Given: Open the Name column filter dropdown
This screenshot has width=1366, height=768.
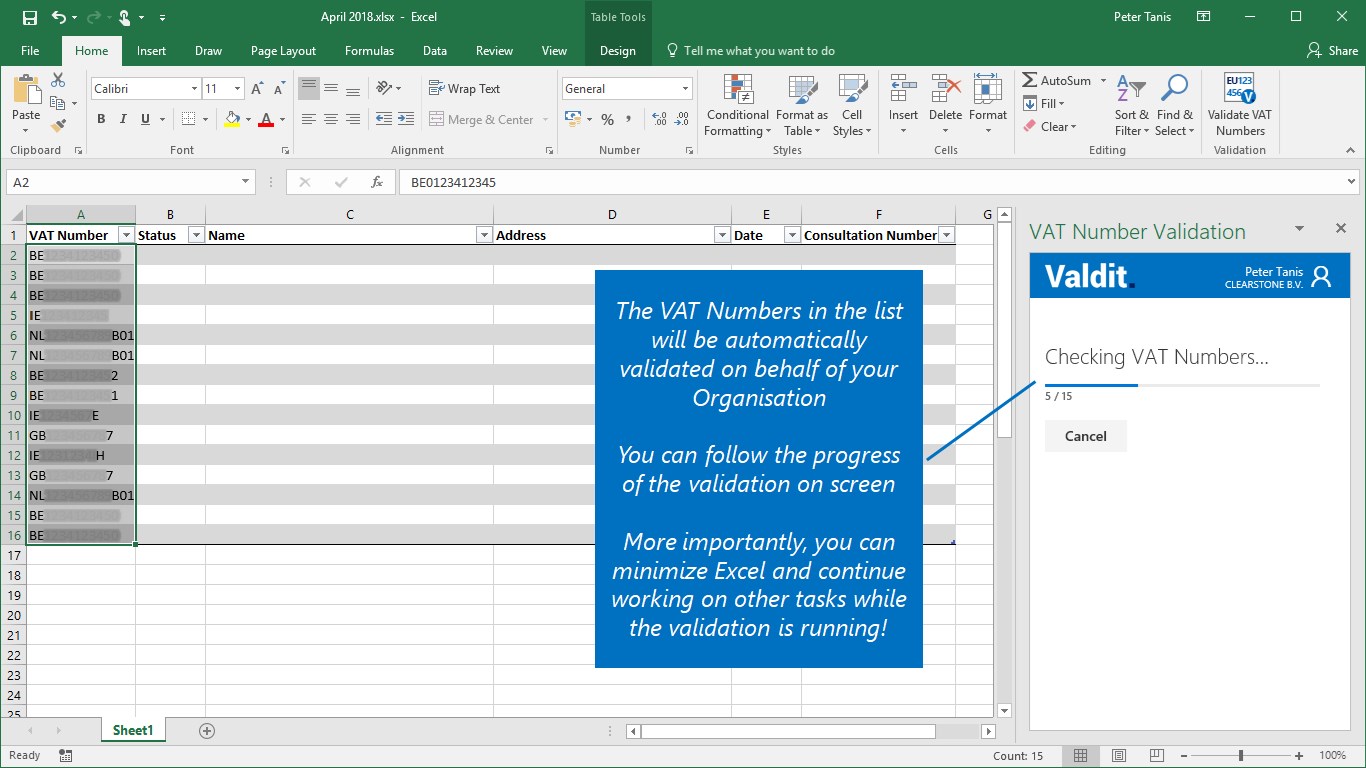Looking at the screenshot, I should point(484,235).
